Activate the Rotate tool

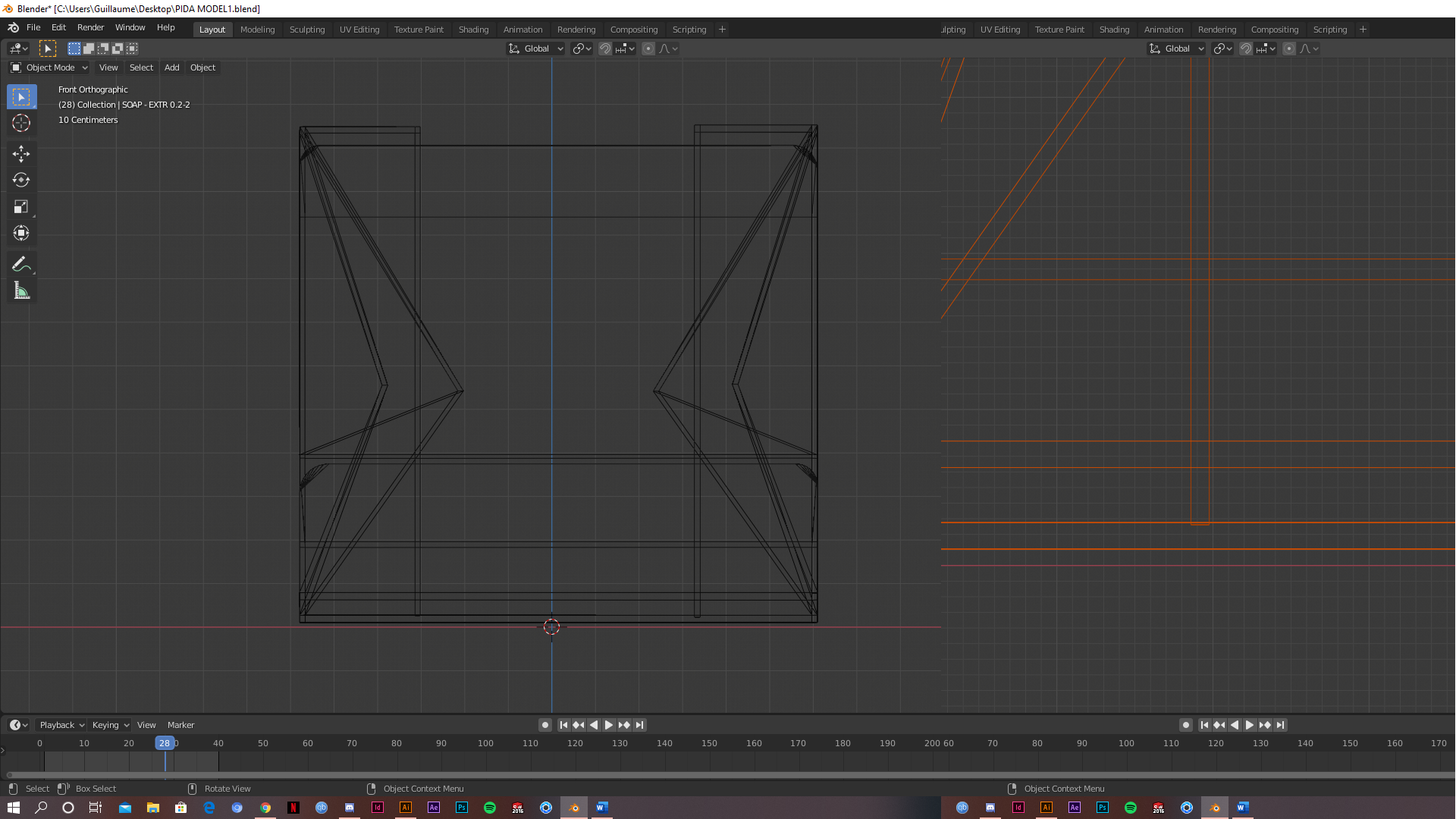tap(21, 180)
